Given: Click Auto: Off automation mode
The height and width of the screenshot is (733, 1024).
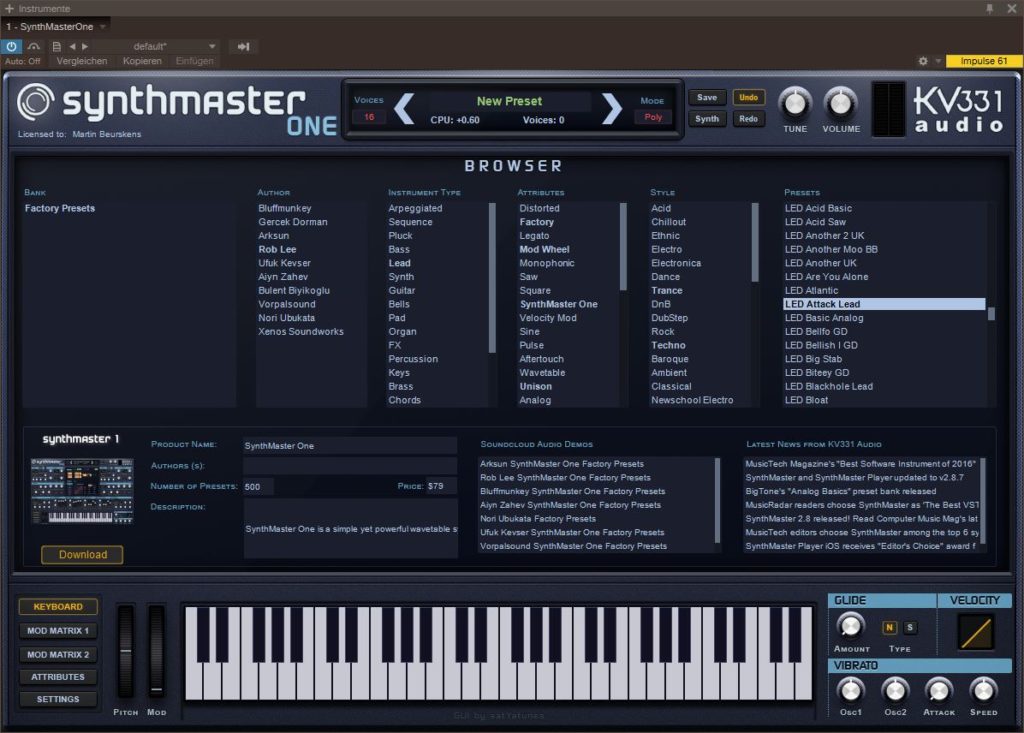Looking at the screenshot, I should coord(23,61).
